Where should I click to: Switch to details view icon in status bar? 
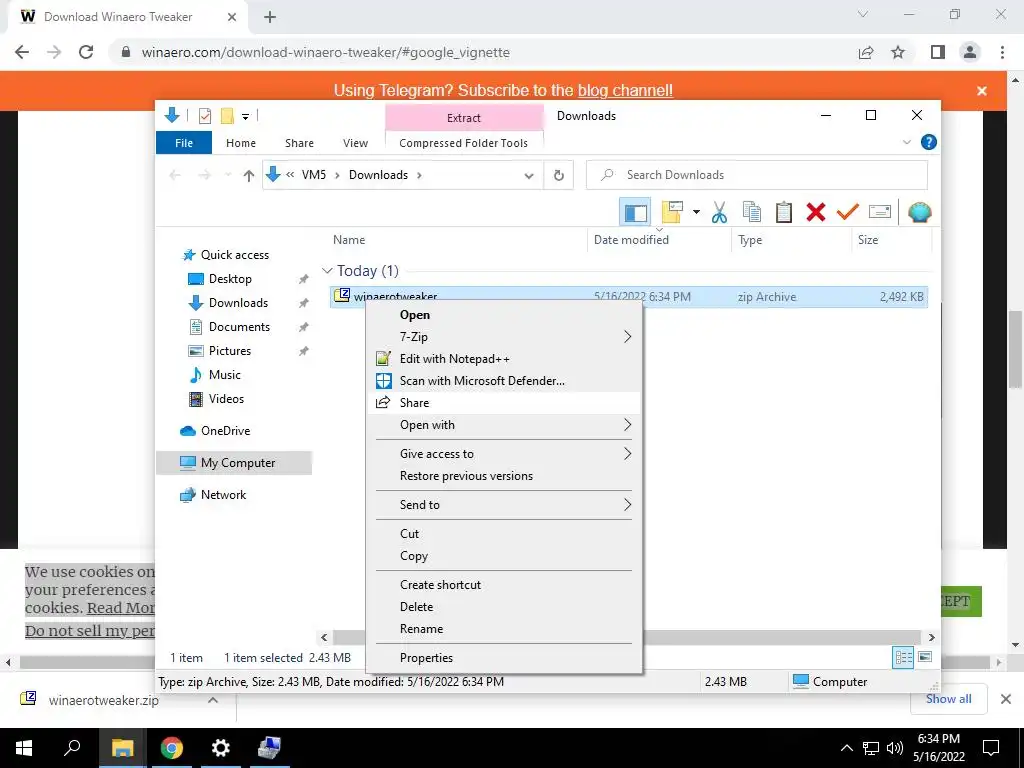[903, 658]
